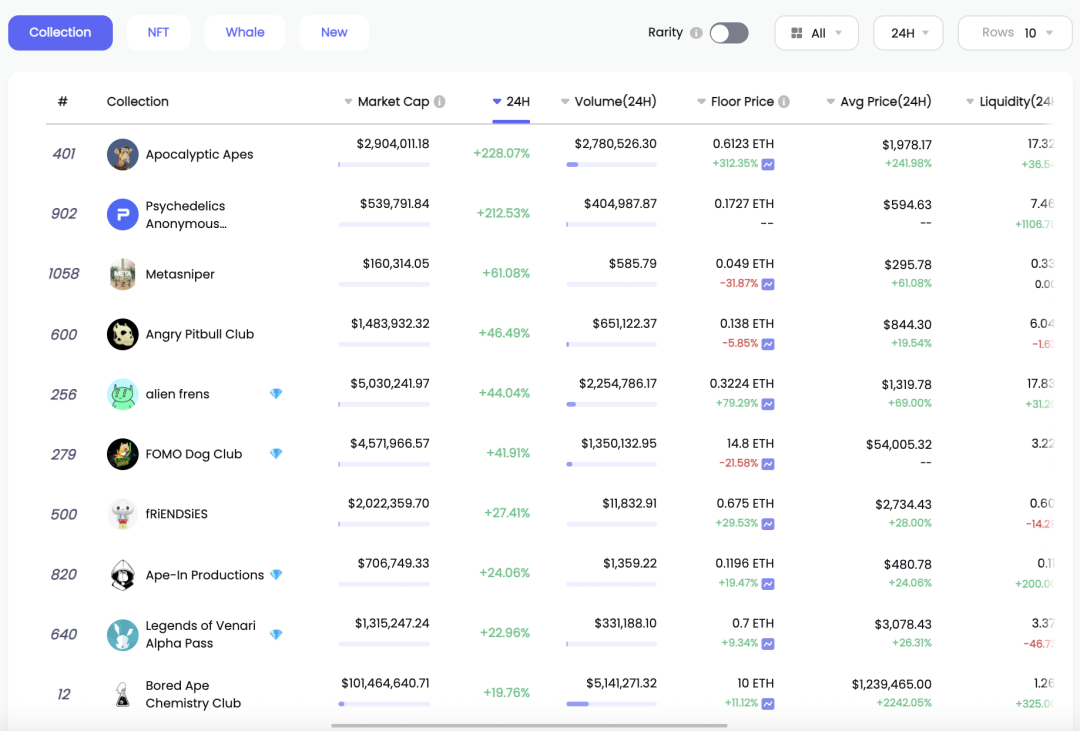This screenshot has width=1080, height=731.
Task: Switch to the New tab
Action: click(334, 32)
